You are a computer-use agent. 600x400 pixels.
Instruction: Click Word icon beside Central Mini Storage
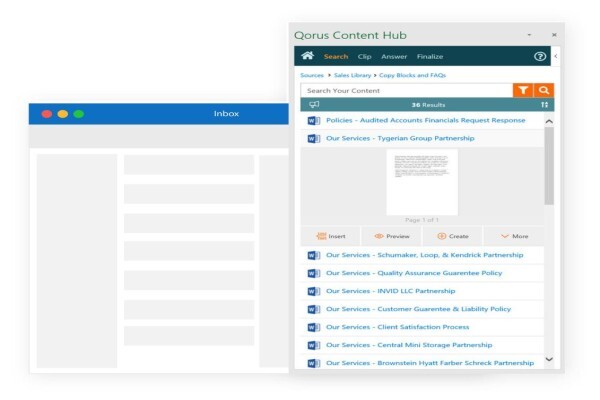coord(314,345)
